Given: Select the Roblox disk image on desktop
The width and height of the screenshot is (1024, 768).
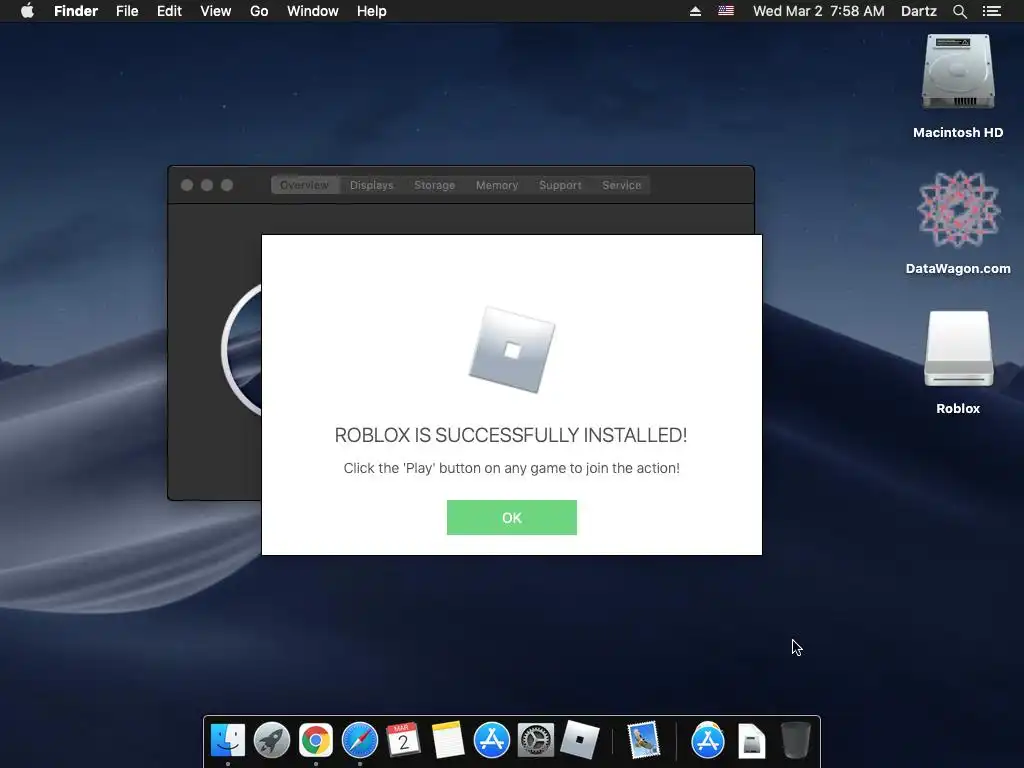Looking at the screenshot, I should pyautogui.click(x=958, y=362).
